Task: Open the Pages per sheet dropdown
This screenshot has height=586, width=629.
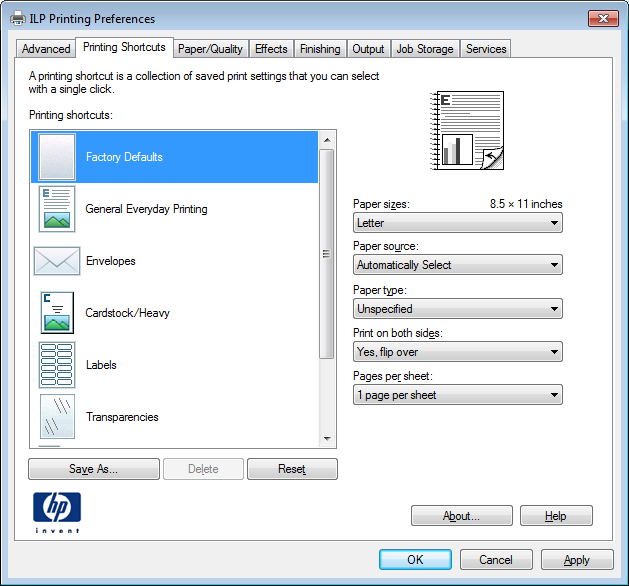Action: click(458, 395)
